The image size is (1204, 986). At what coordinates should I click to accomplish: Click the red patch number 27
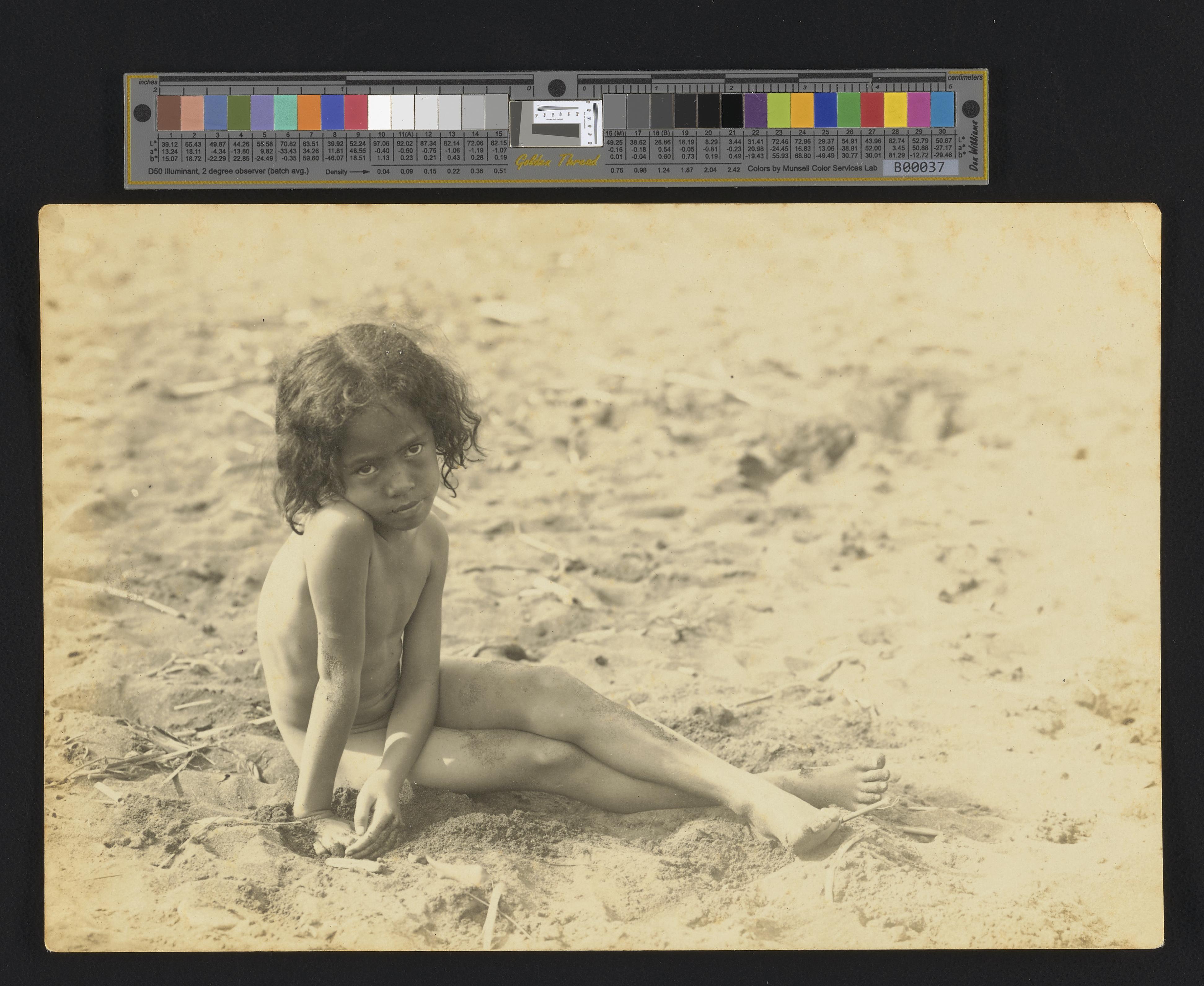point(872,110)
